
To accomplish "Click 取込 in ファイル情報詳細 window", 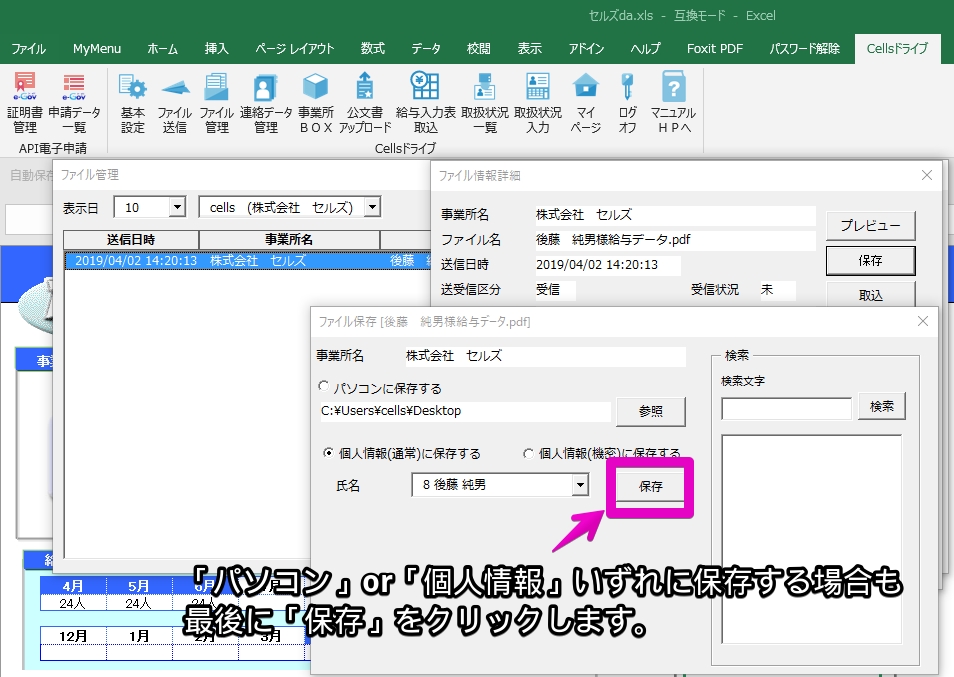I will click(870, 295).
